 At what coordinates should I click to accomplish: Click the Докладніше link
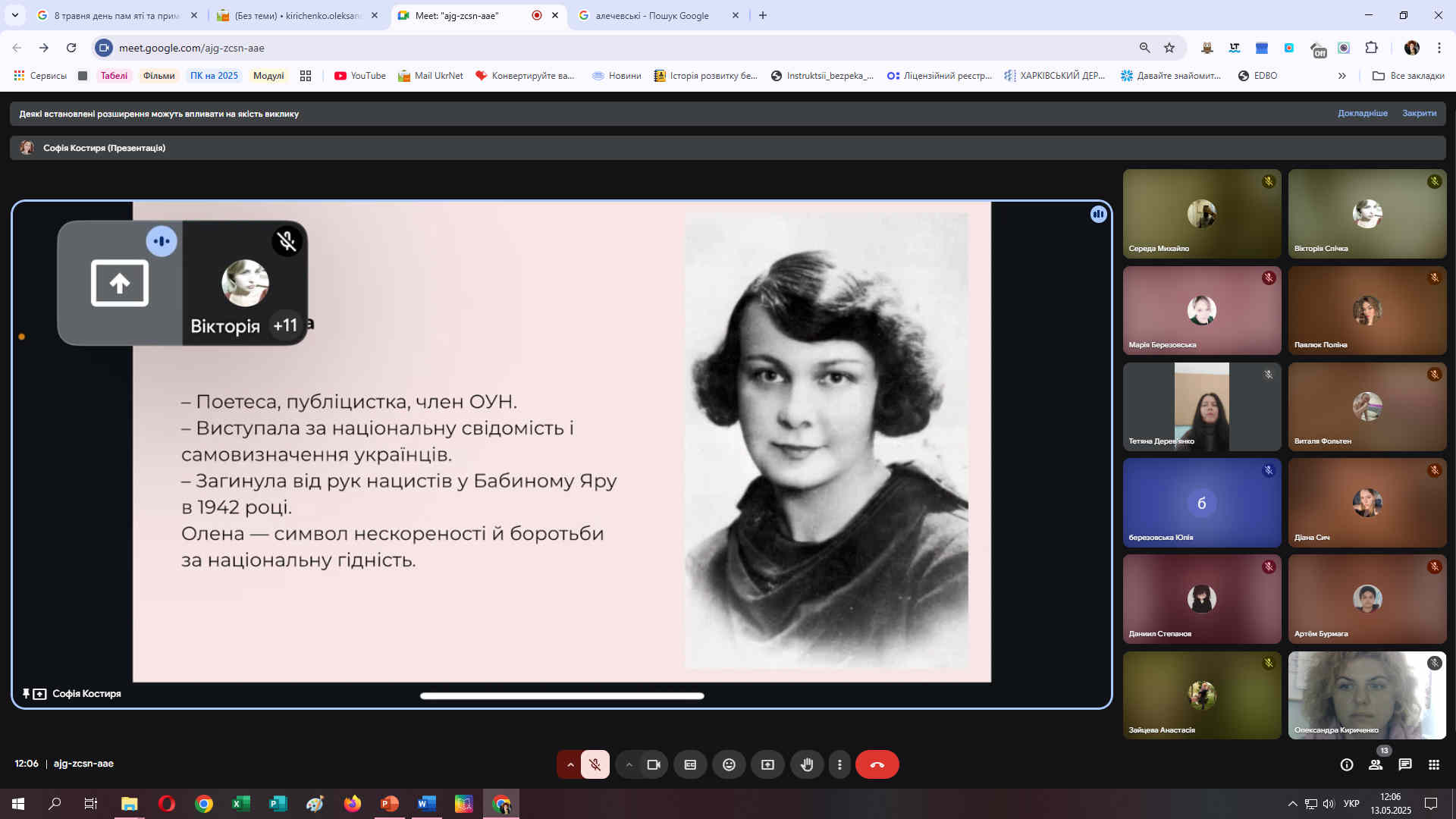[1362, 113]
